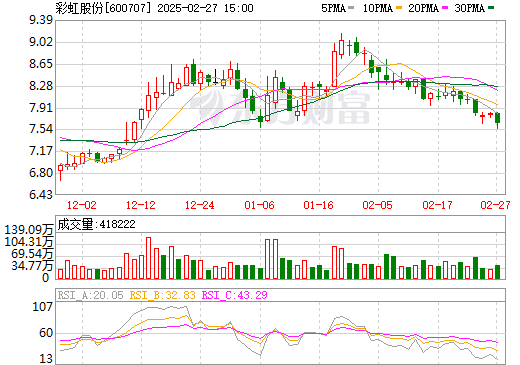The width and height of the screenshot is (520, 365).
Task: Select the 12-24 date axis label
Action: coord(200,205)
